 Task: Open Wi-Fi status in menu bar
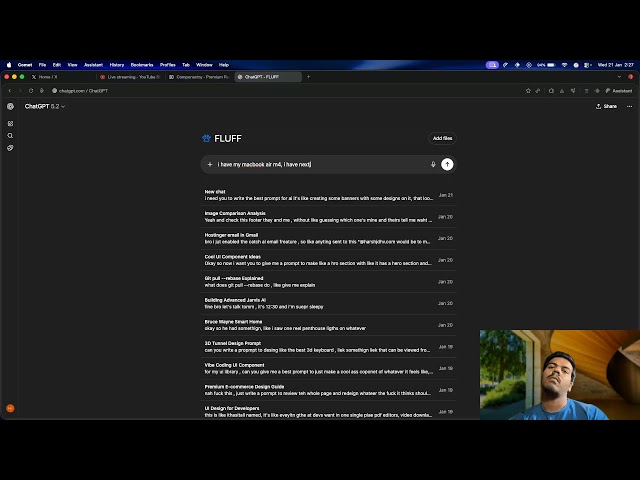(564, 65)
